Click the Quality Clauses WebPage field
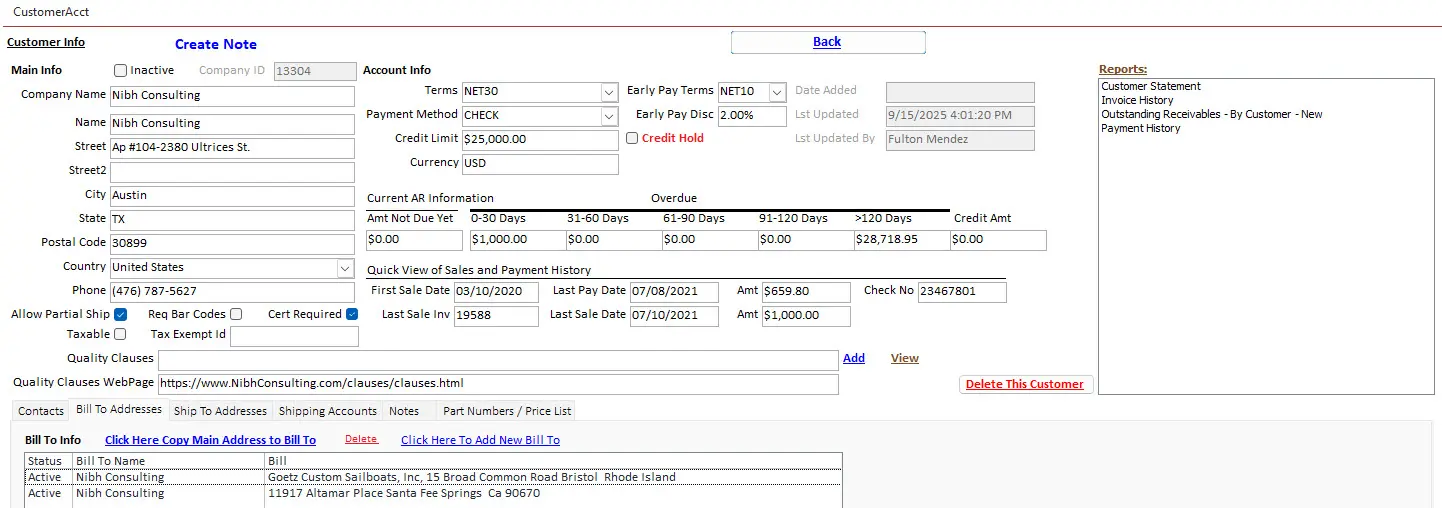The height and width of the screenshot is (508, 1442). [x=498, y=384]
